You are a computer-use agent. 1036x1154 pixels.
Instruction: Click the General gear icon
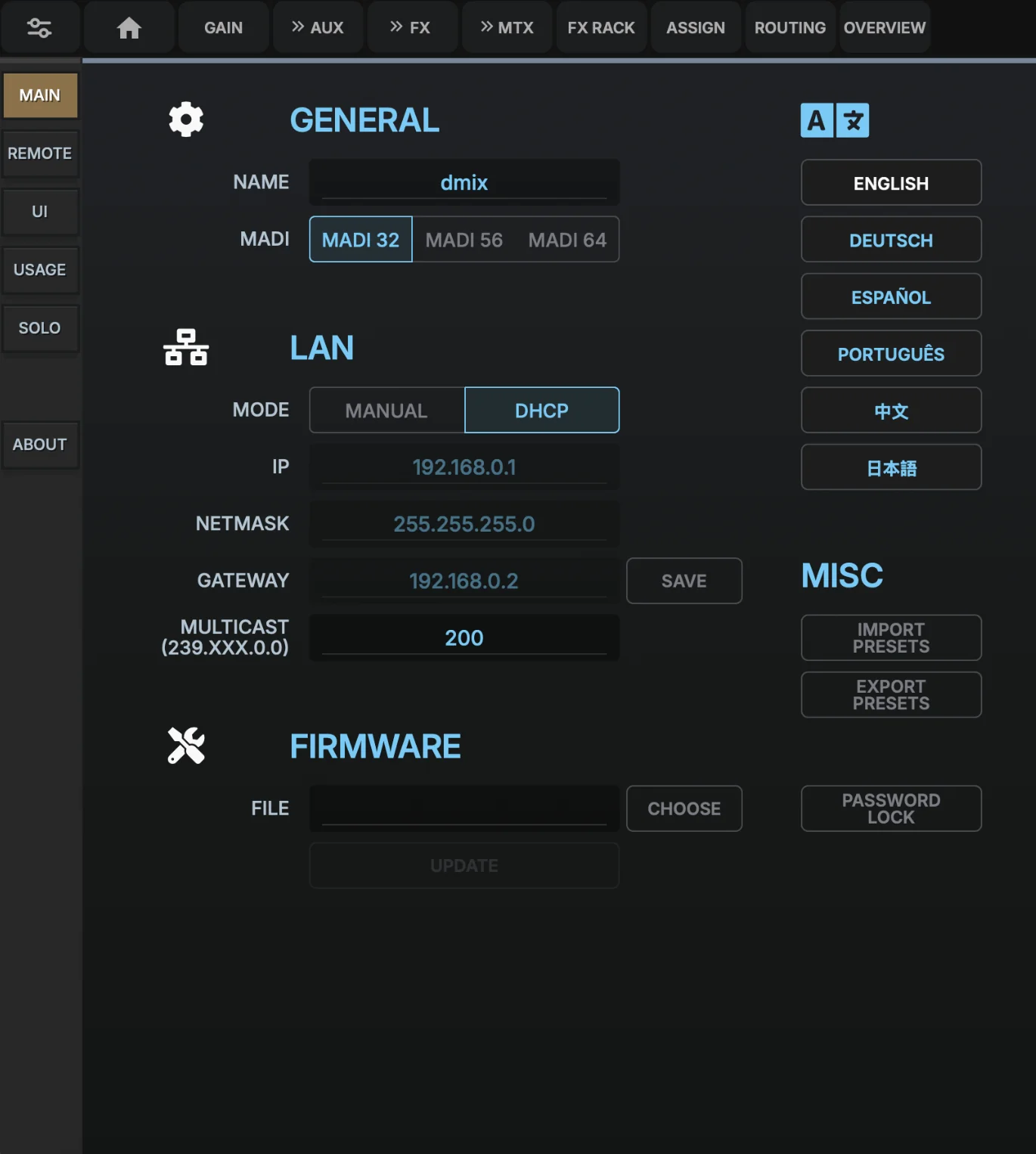pos(186,119)
